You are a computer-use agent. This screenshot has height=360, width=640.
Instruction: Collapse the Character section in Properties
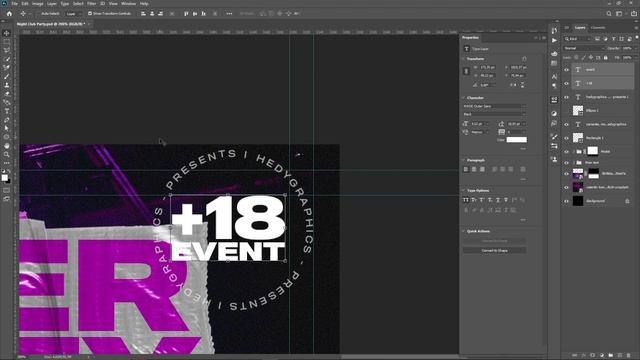(464, 98)
